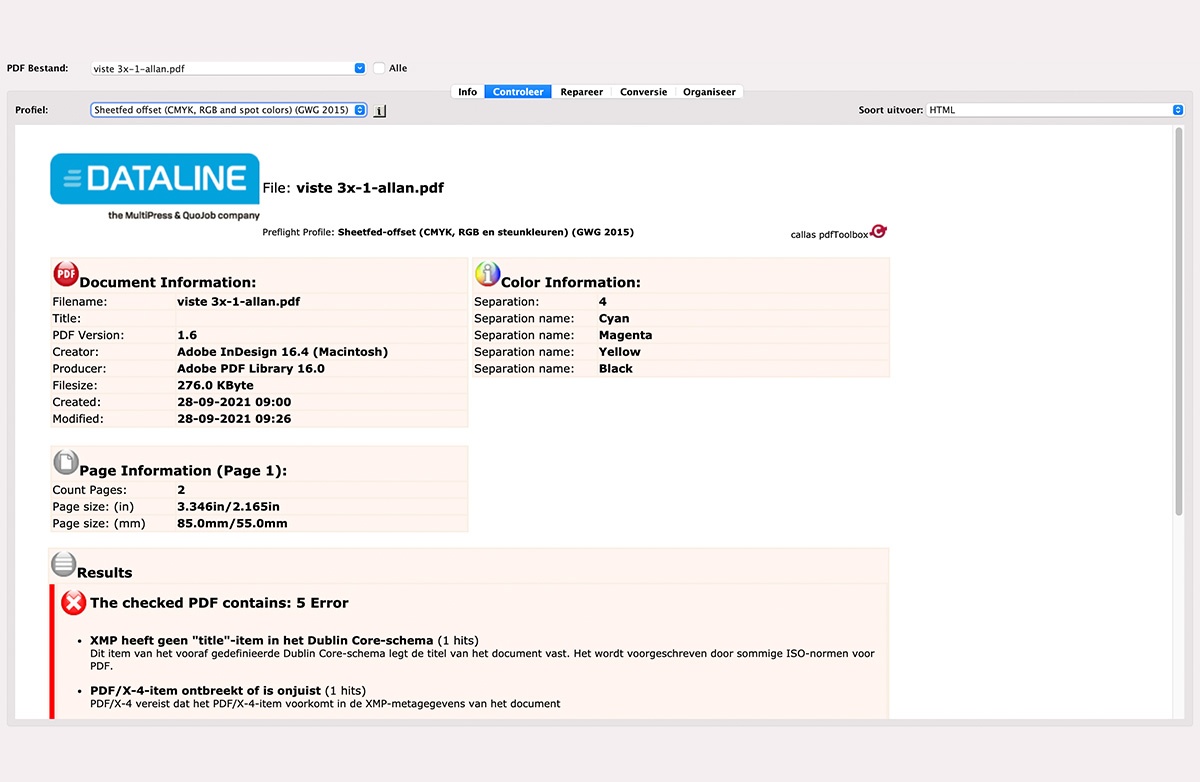Click the Separation count value '4'
The image size is (1200, 782).
coord(603,301)
